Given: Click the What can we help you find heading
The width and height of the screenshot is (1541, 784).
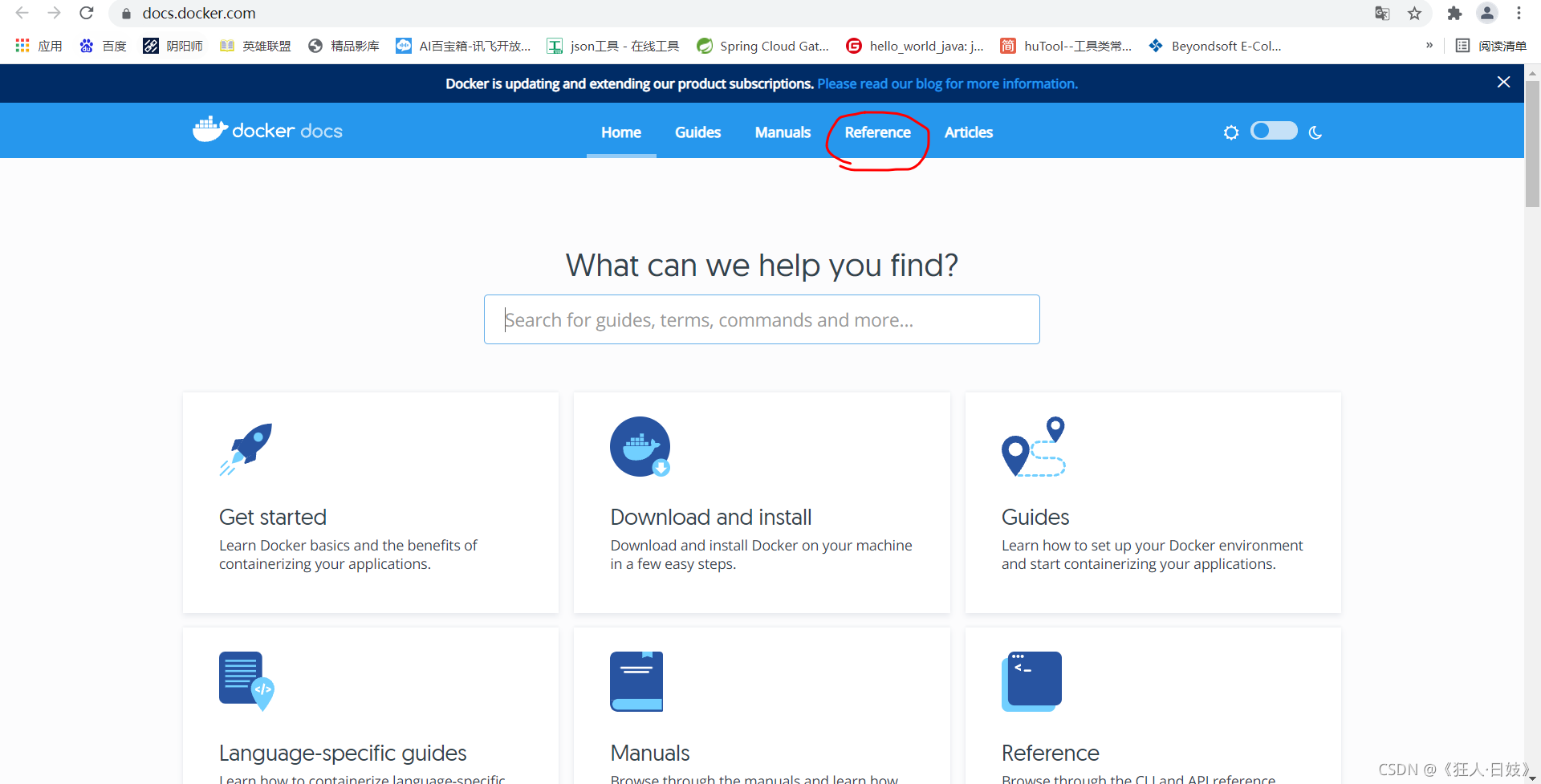Looking at the screenshot, I should (x=762, y=265).
